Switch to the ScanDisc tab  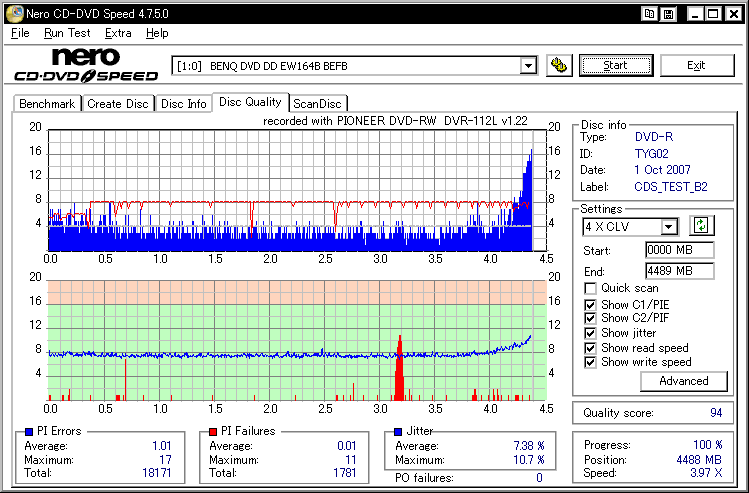[317, 104]
